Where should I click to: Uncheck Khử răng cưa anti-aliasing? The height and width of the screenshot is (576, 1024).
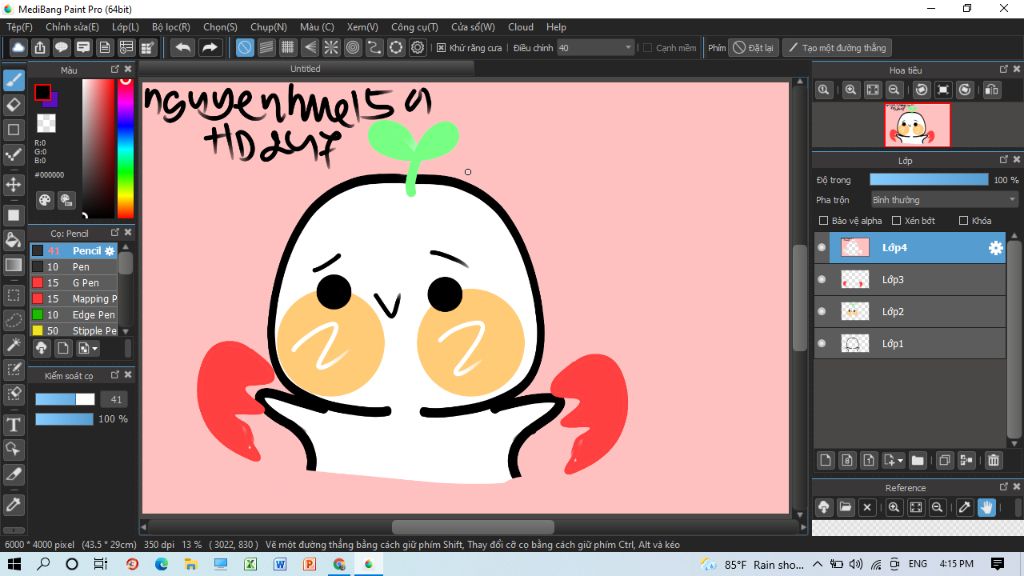tap(441, 47)
